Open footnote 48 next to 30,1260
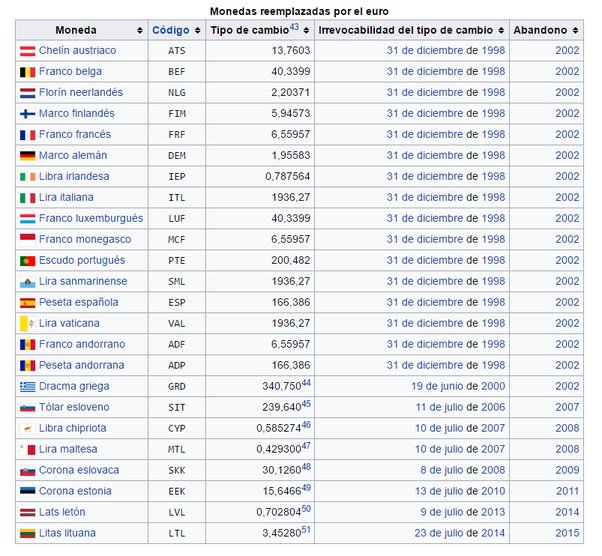The width and height of the screenshot is (602, 556). tap(306, 467)
